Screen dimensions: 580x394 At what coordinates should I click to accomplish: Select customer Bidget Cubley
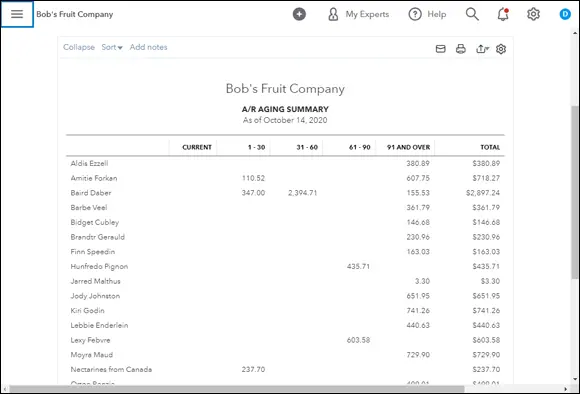[95, 222]
